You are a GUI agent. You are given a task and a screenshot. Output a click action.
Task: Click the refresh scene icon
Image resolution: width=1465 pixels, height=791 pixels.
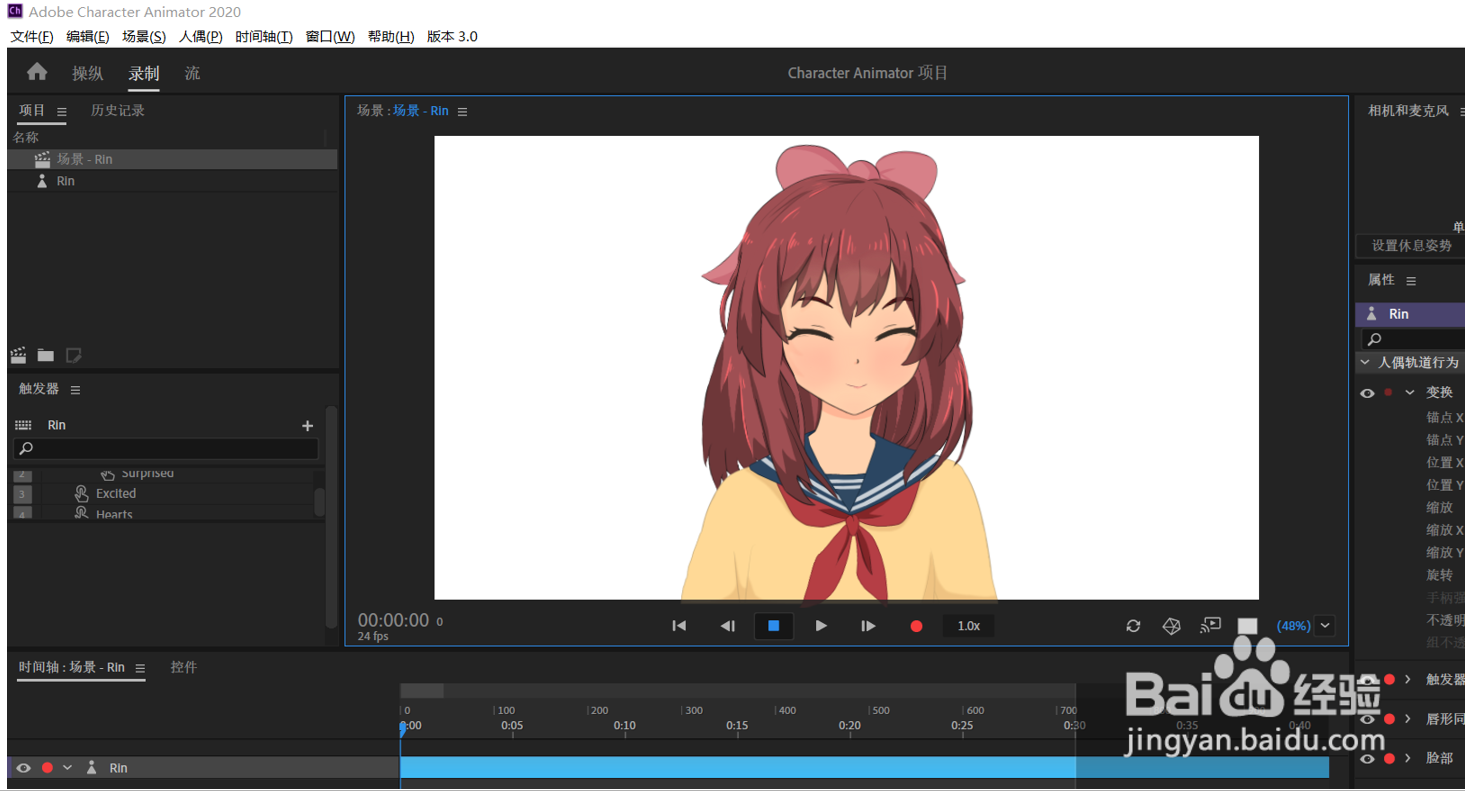pyautogui.click(x=1133, y=626)
